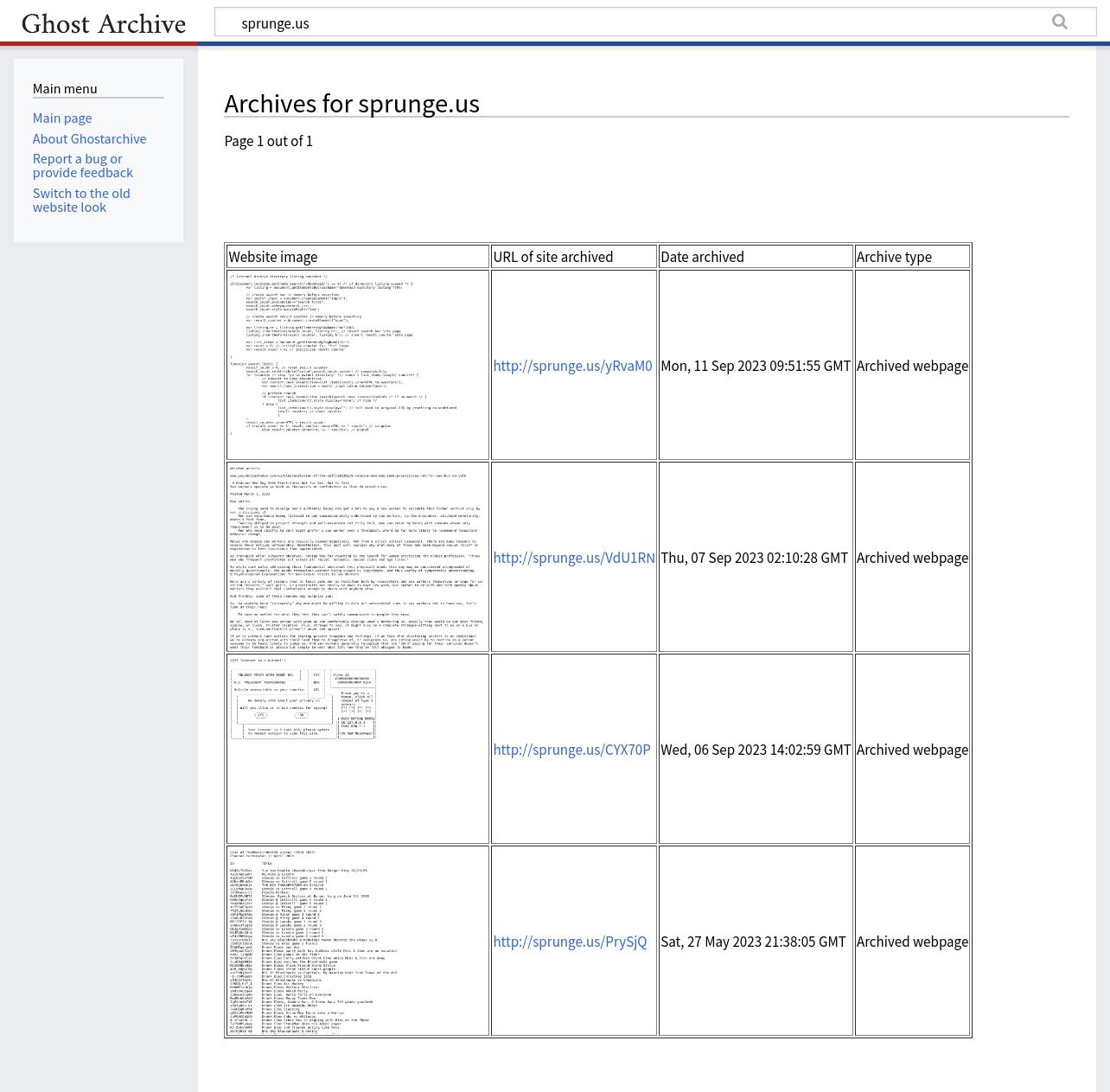Switch to the old website look
1110x1092 pixels.
81,201
